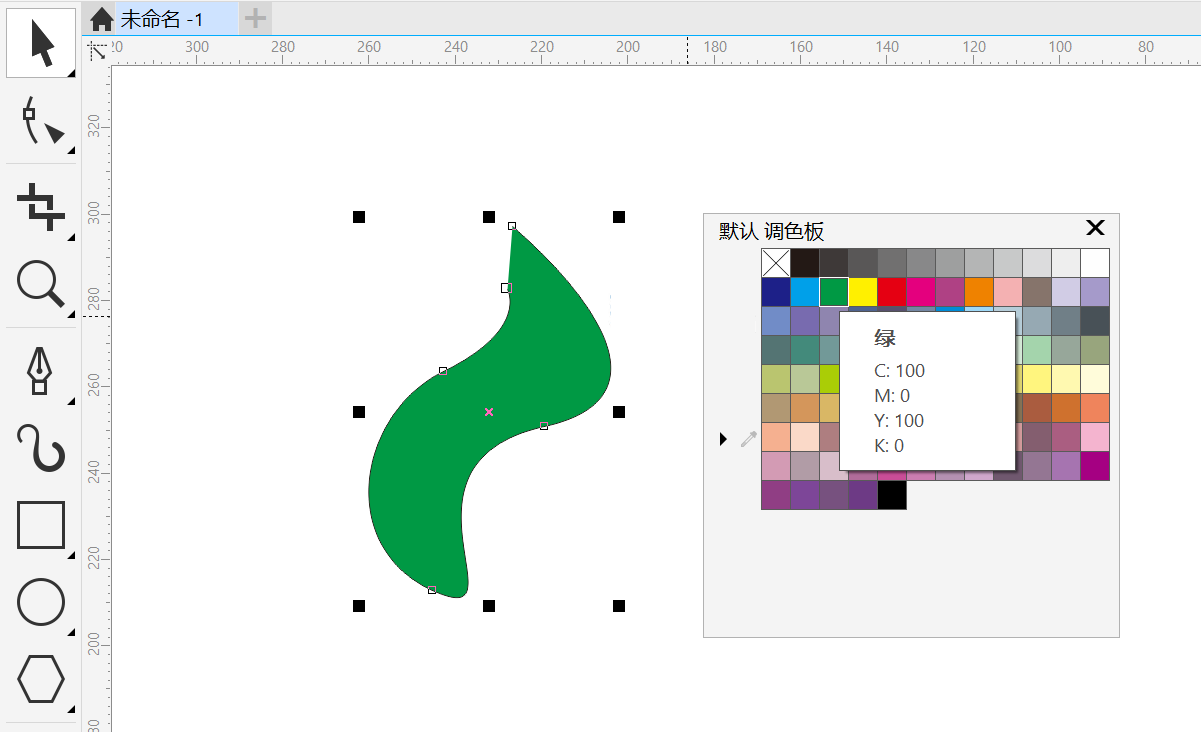Pick the bright yellow swatch
Image resolution: width=1201 pixels, height=732 pixels.
point(863,292)
